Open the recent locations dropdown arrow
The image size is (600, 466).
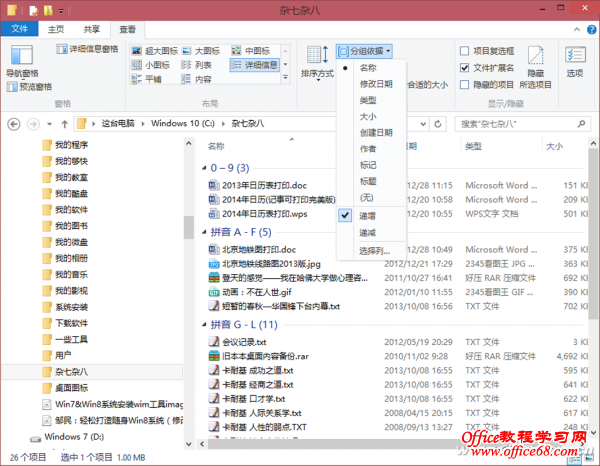coord(49,124)
